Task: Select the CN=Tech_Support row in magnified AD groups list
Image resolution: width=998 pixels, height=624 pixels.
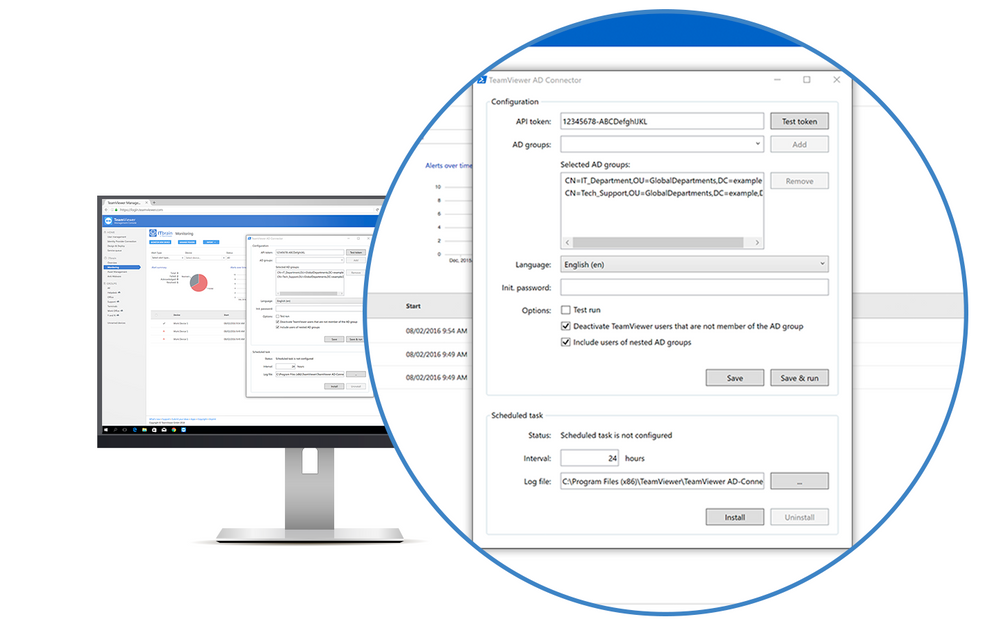Action: 663,193
